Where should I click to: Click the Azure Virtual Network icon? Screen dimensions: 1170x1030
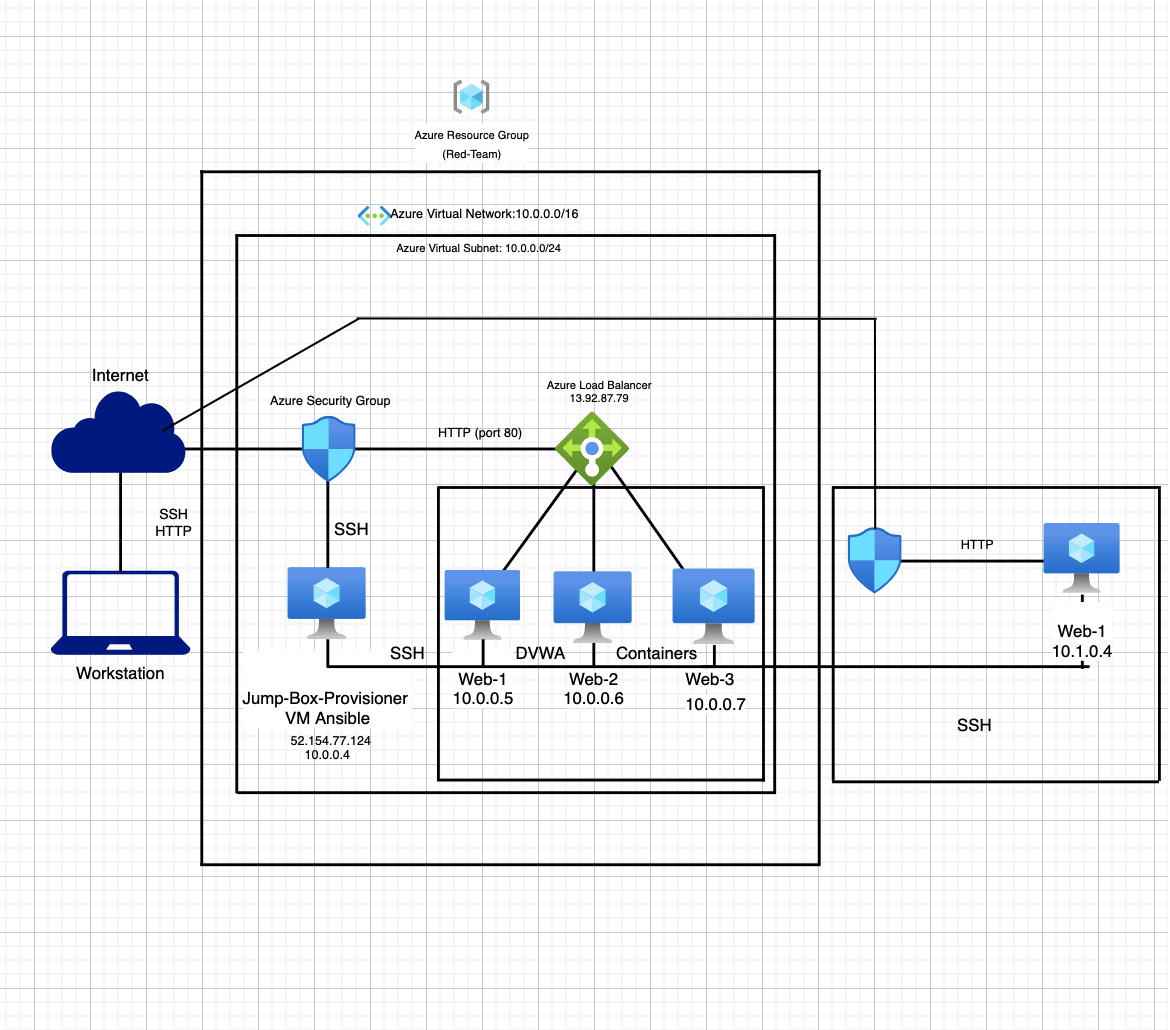pos(373,216)
